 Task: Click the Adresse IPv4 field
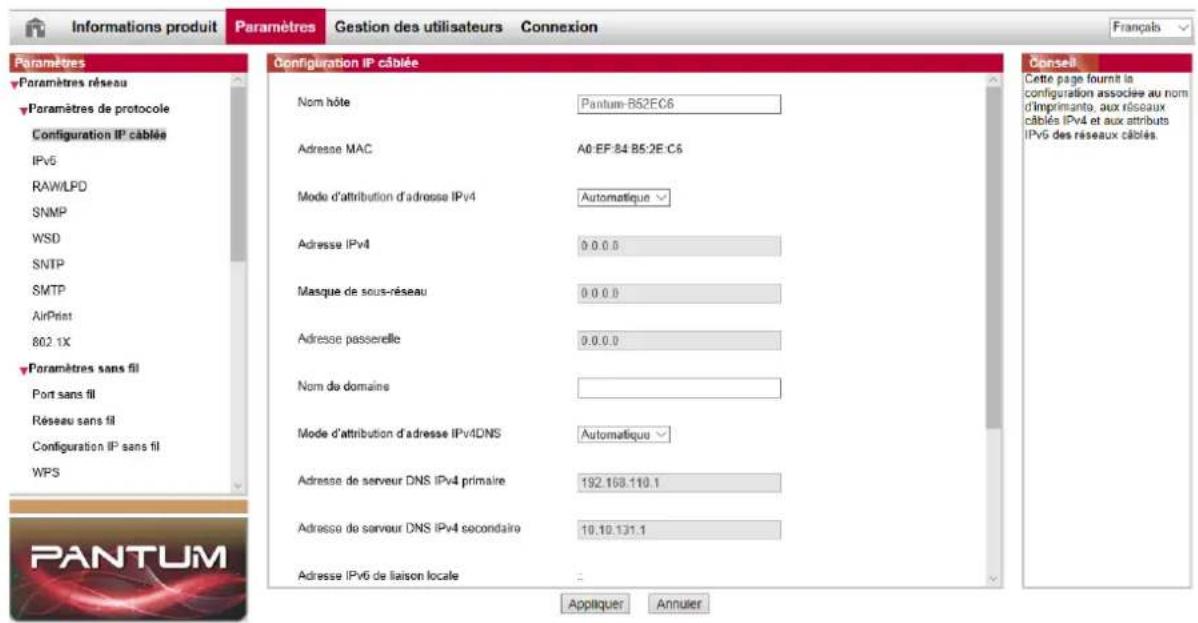point(679,246)
